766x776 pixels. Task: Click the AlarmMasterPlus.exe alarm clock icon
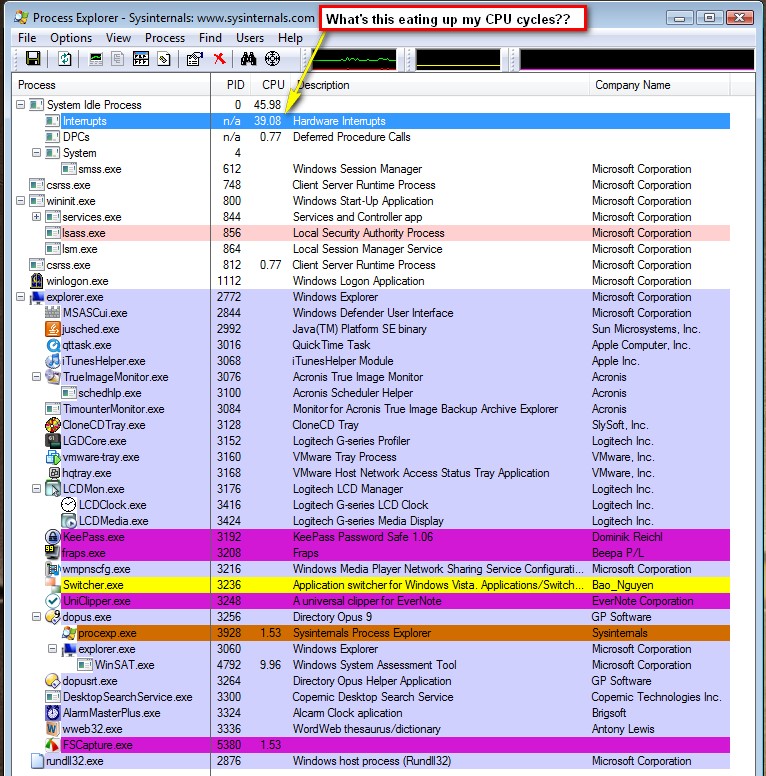tap(52, 713)
